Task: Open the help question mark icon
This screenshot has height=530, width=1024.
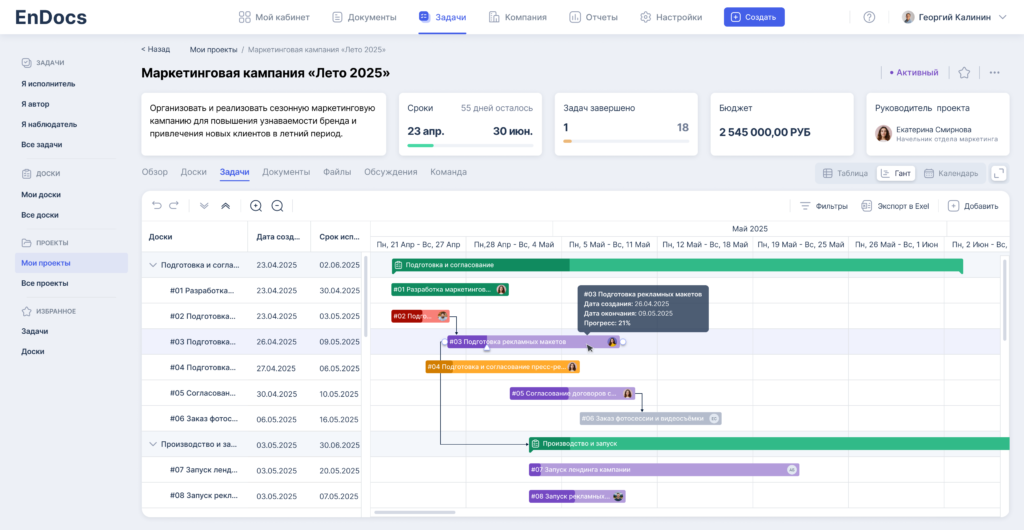Action: [x=869, y=17]
